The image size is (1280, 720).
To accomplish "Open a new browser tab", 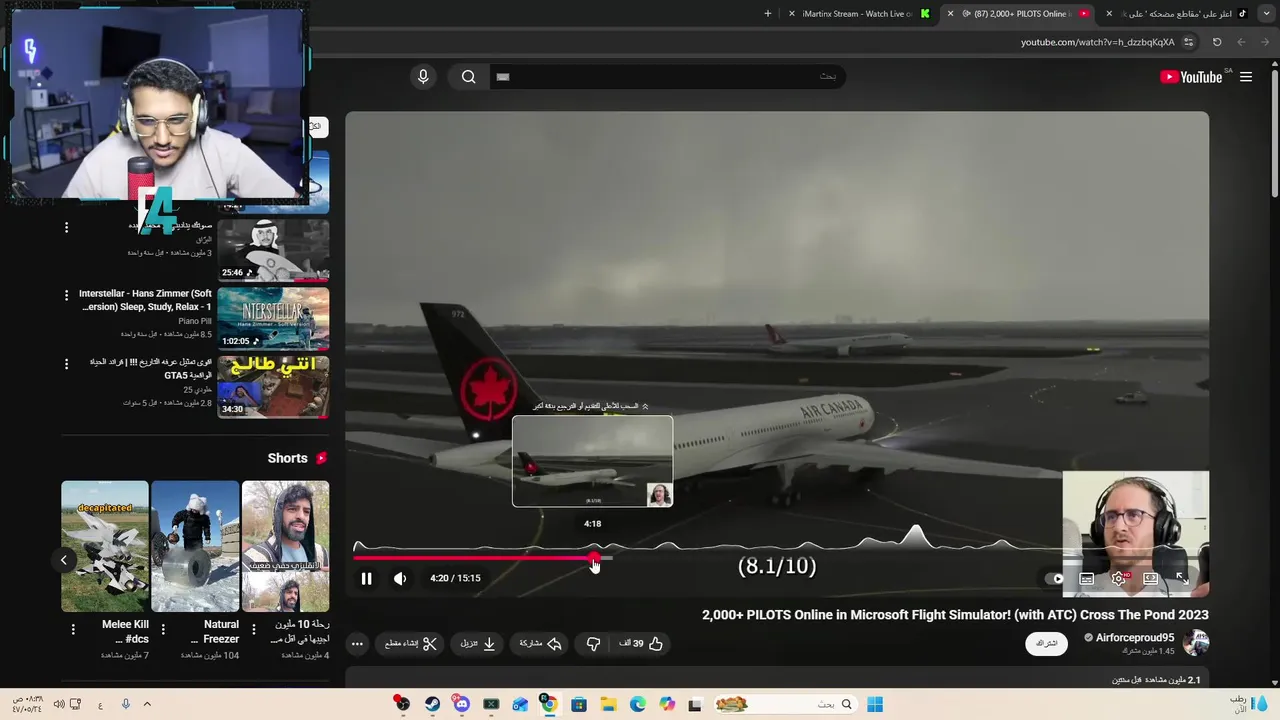I will (768, 14).
